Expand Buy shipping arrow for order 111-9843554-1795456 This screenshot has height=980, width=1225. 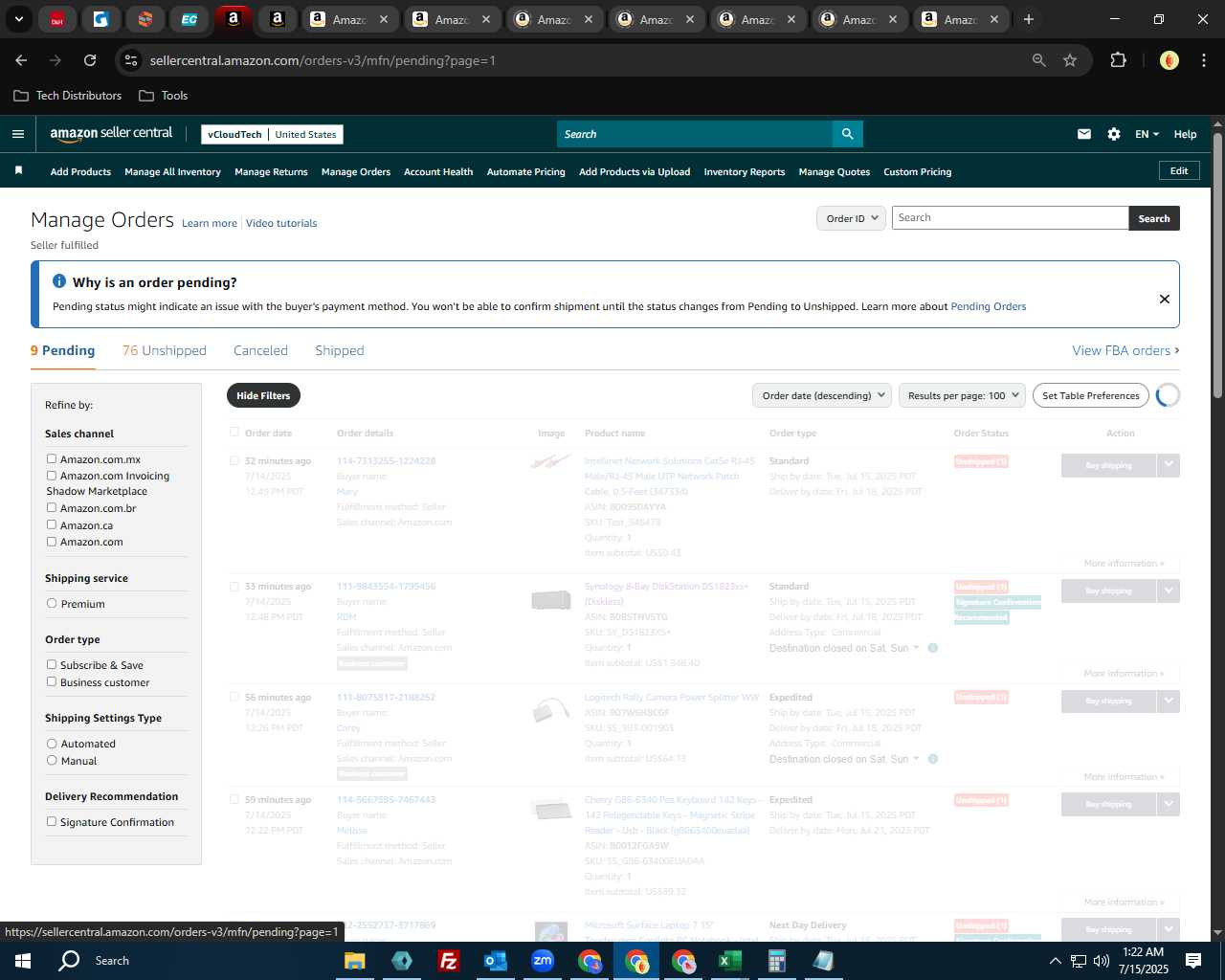1169,590
